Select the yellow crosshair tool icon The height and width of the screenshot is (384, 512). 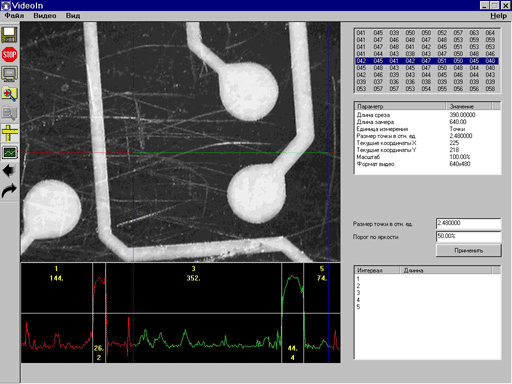[9, 133]
